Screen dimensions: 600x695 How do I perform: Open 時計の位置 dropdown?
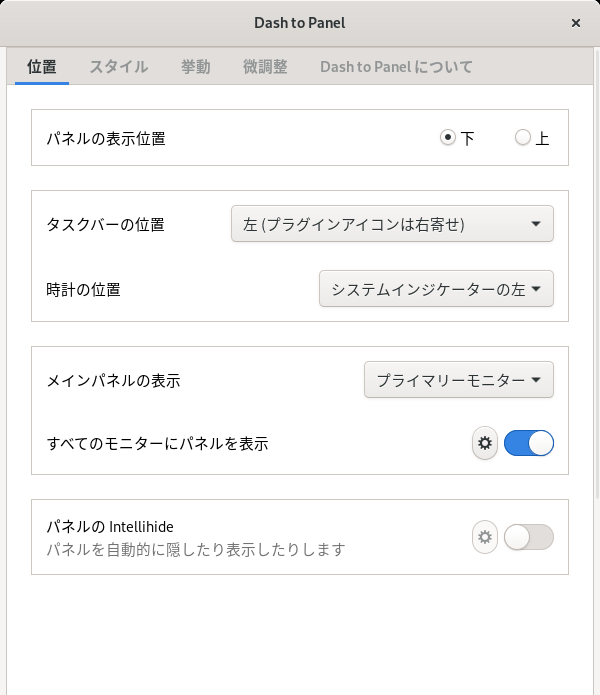(x=436, y=289)
